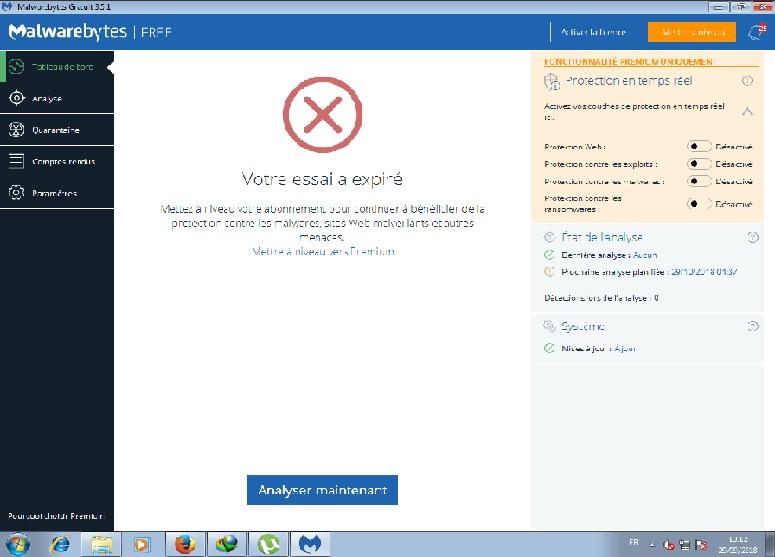Open help icon for État de l'analyse
The height and width of the screenshot is (557, 775).
click(x=752, y=237)
